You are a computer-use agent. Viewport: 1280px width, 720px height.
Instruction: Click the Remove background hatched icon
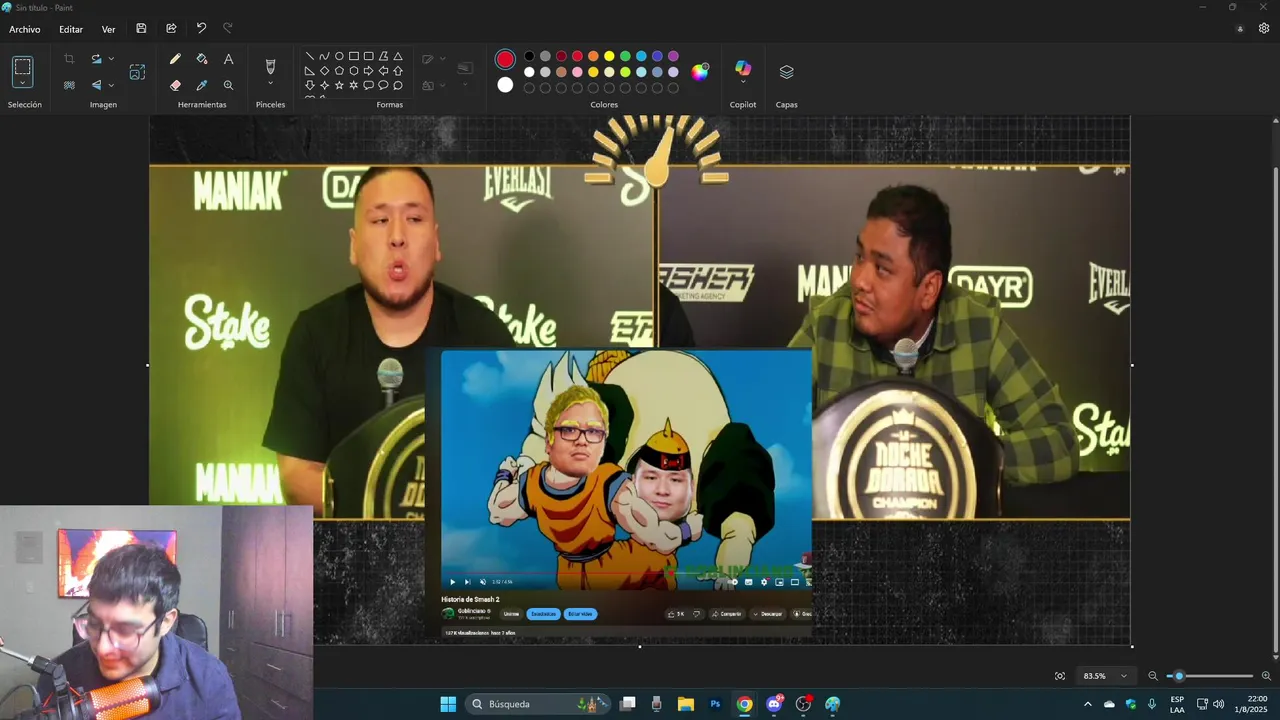coord(69,86)
